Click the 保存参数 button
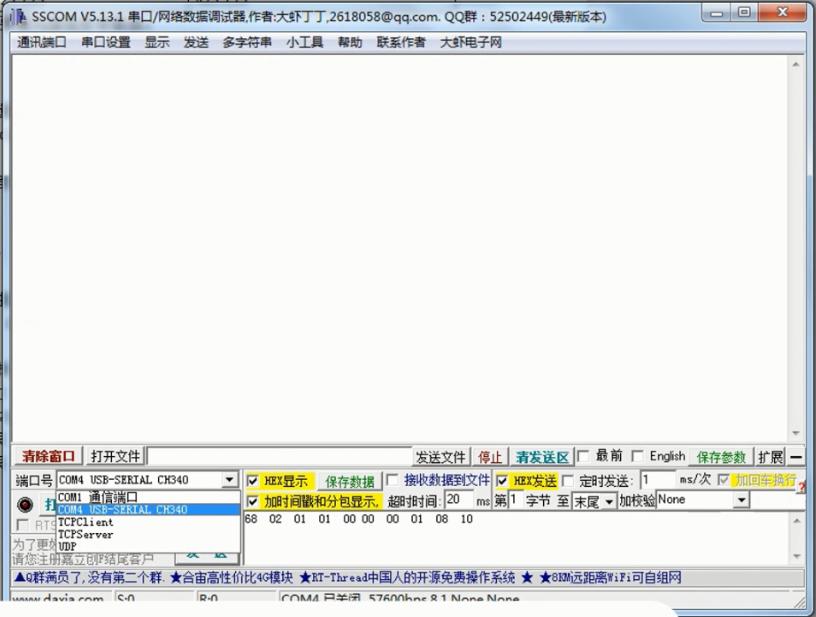This screenshot has height=617, width=816. [x=721, y=457]
